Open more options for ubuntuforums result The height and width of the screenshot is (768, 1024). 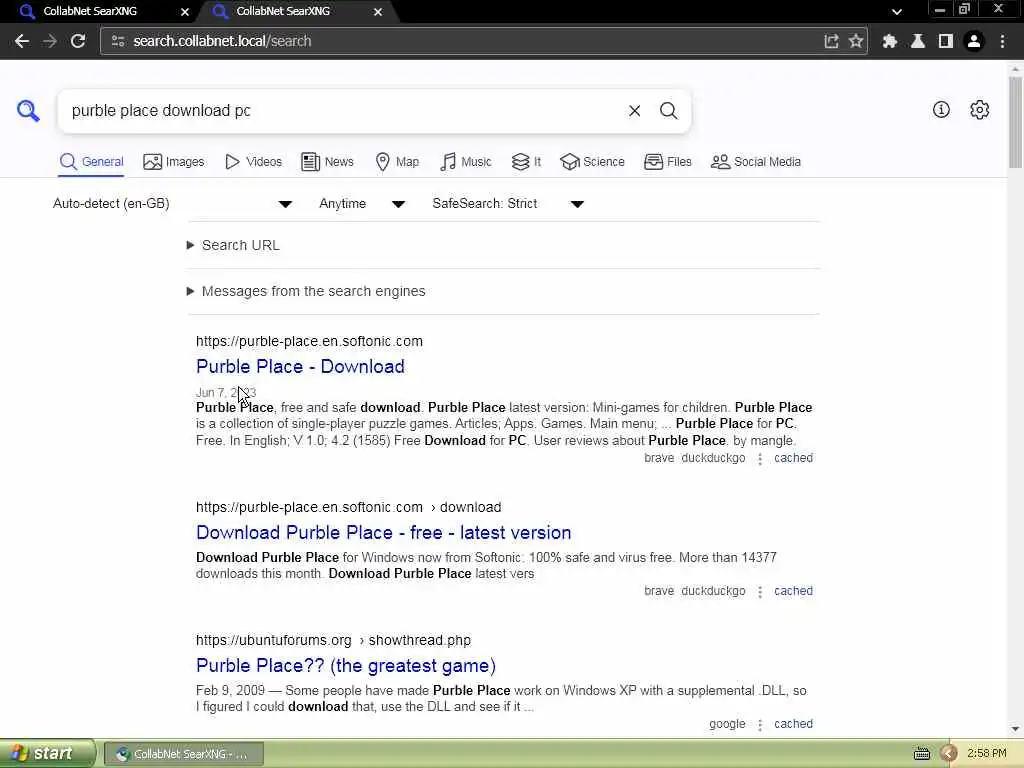[x=760, y=725]
